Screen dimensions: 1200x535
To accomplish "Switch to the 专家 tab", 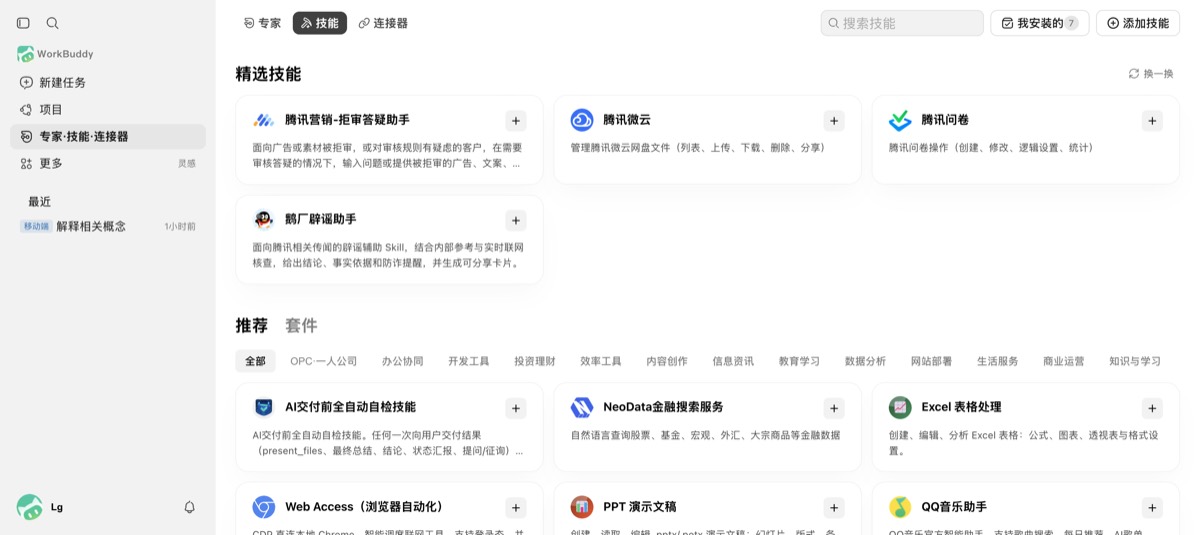I will pos(262,23).
